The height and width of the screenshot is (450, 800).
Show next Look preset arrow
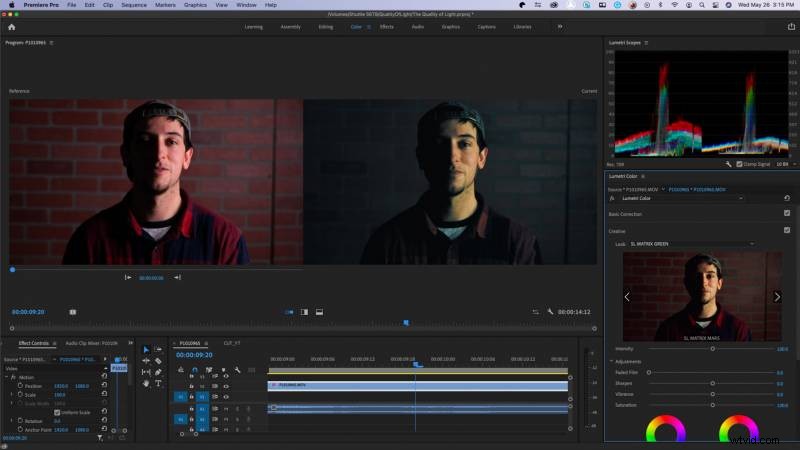coord(777,296)
